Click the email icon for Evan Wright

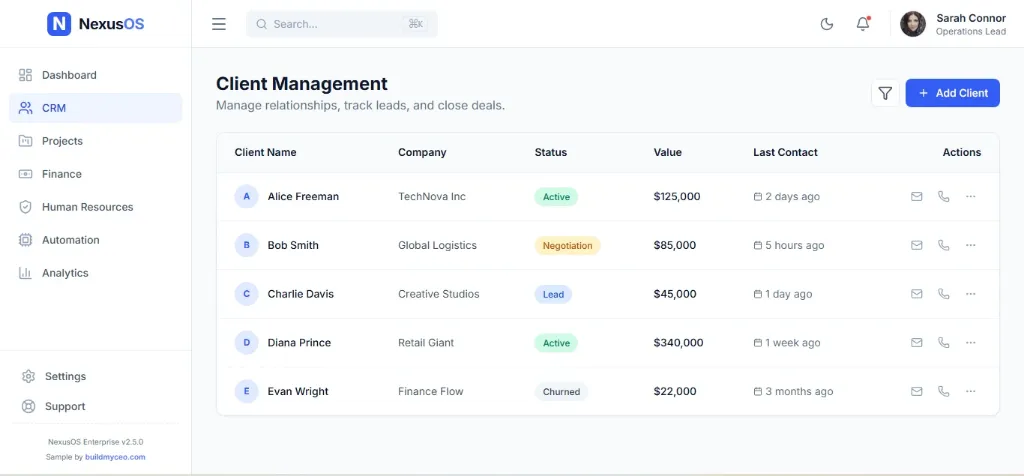[916, 392]
